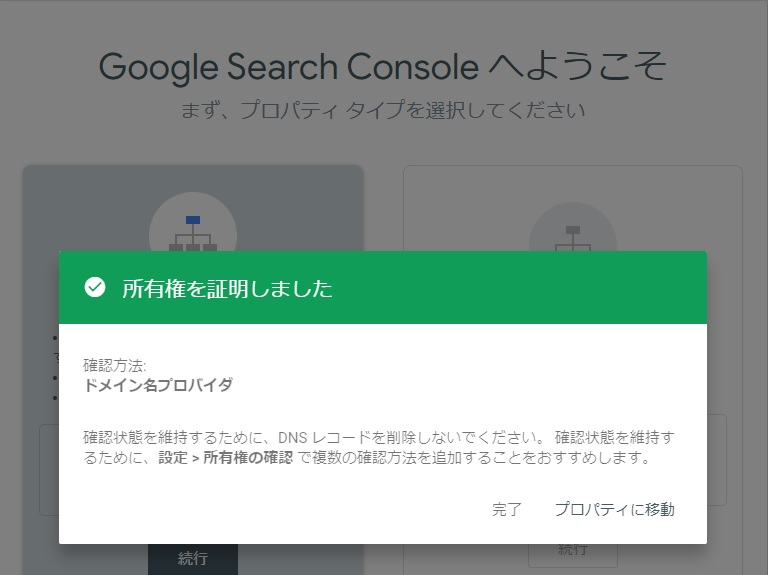The image size is (768, 575).
Task: Click the 確認方法: label
Action: [x=115, y=365]
